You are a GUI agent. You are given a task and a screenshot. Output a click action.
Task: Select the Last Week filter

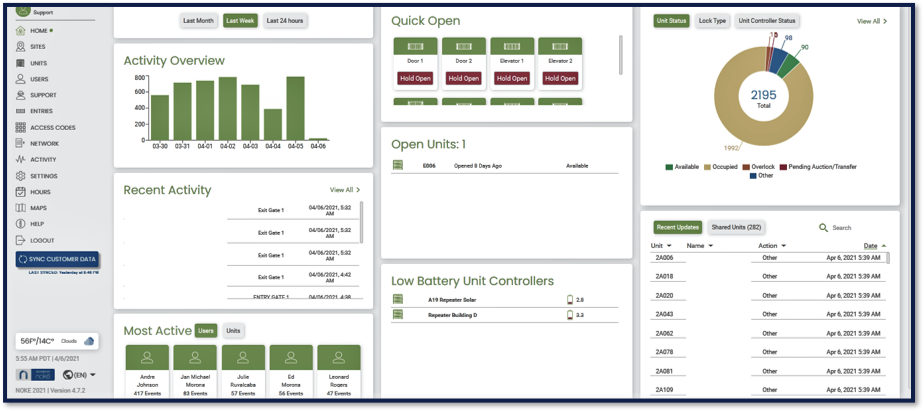[x=240, y=21]
